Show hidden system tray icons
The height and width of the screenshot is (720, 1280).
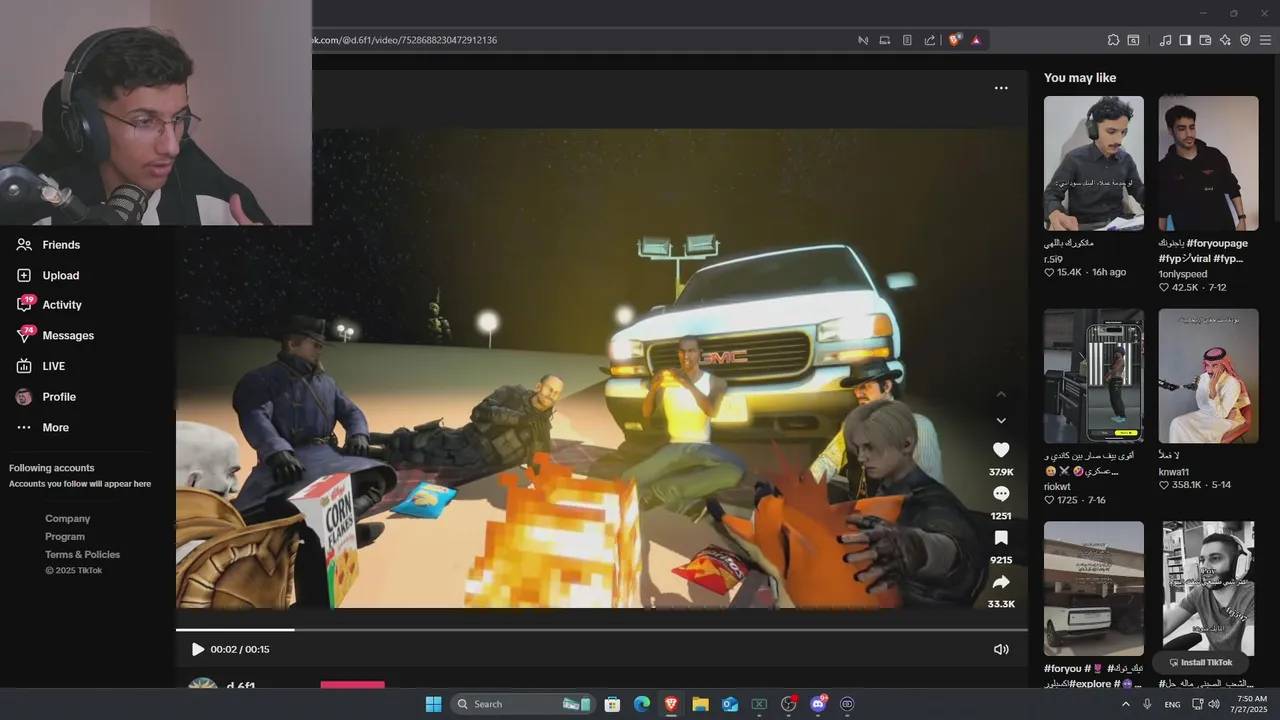pos(1125,704)
